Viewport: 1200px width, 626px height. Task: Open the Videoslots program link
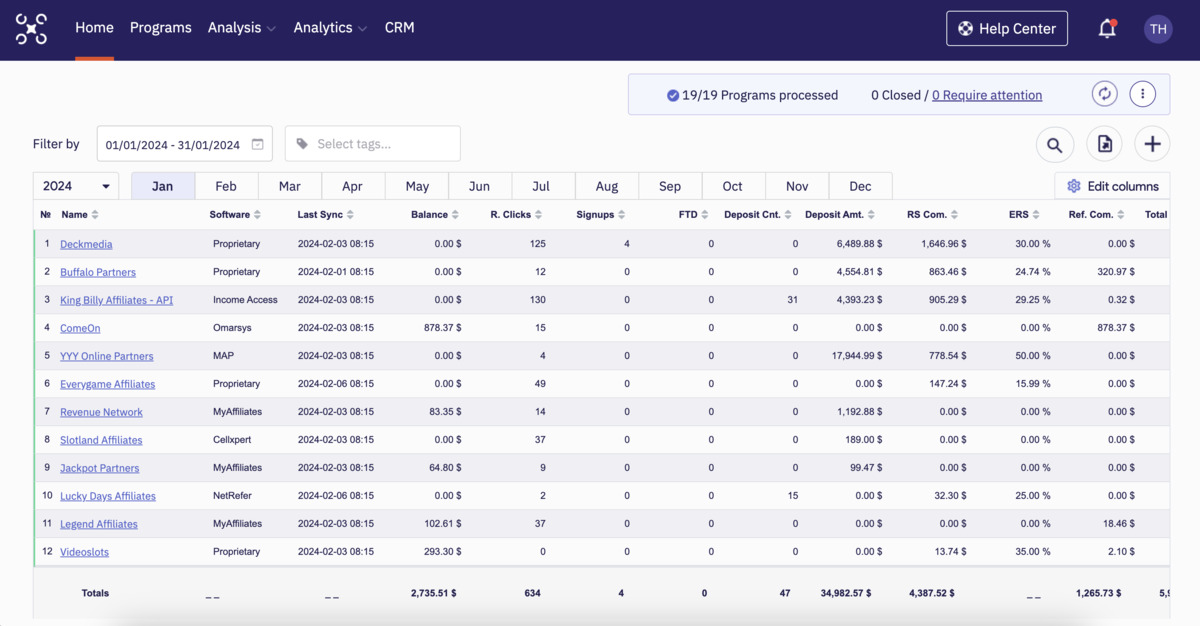tap(84, 552)
